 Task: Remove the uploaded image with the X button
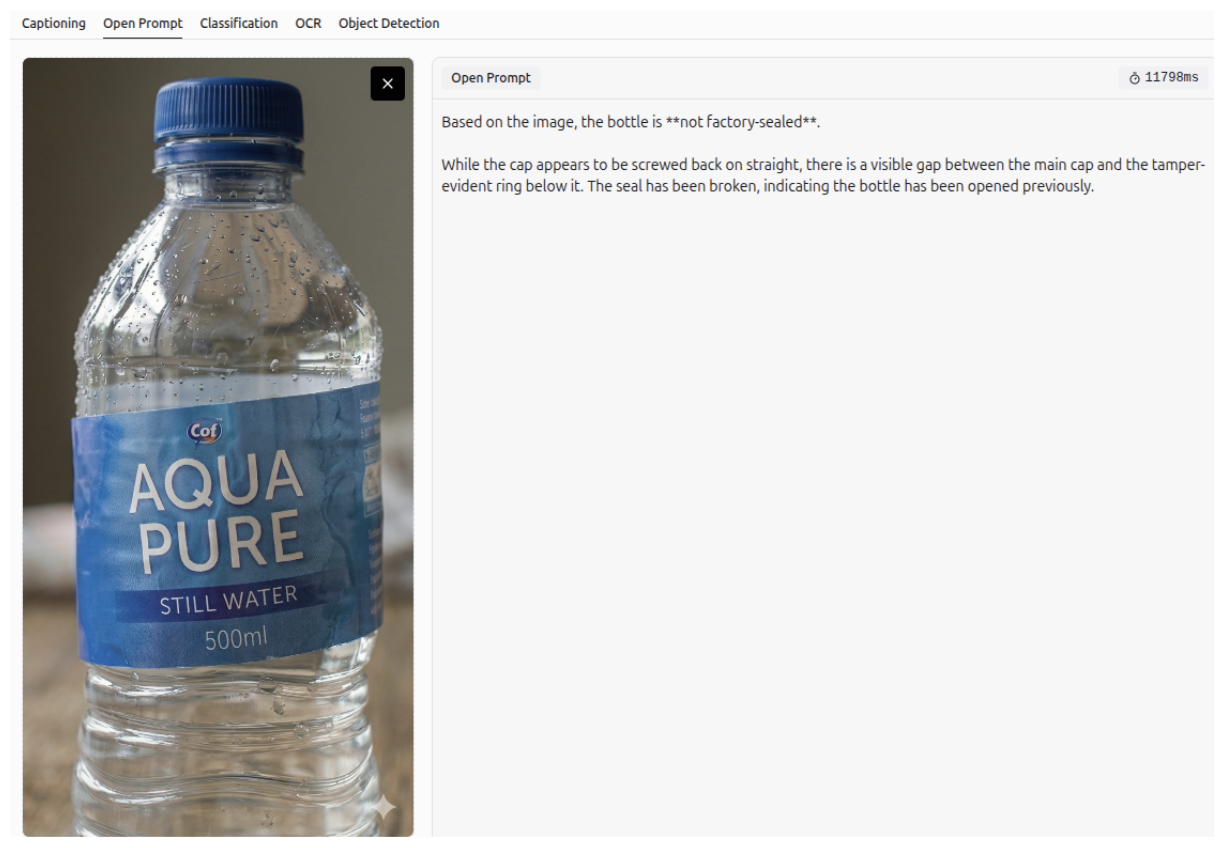point(388,84)
